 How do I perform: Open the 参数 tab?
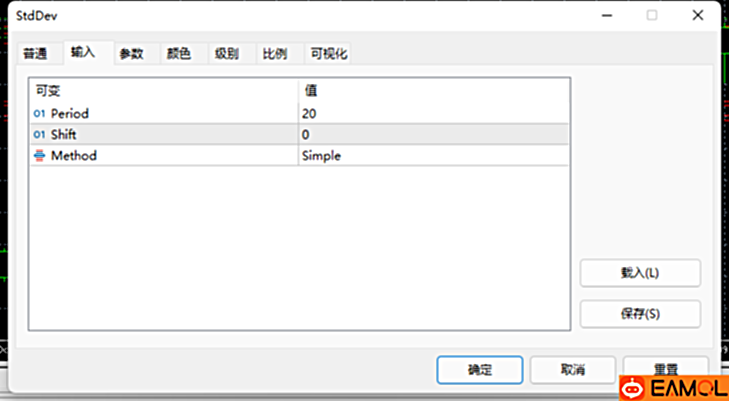point(131,54)
